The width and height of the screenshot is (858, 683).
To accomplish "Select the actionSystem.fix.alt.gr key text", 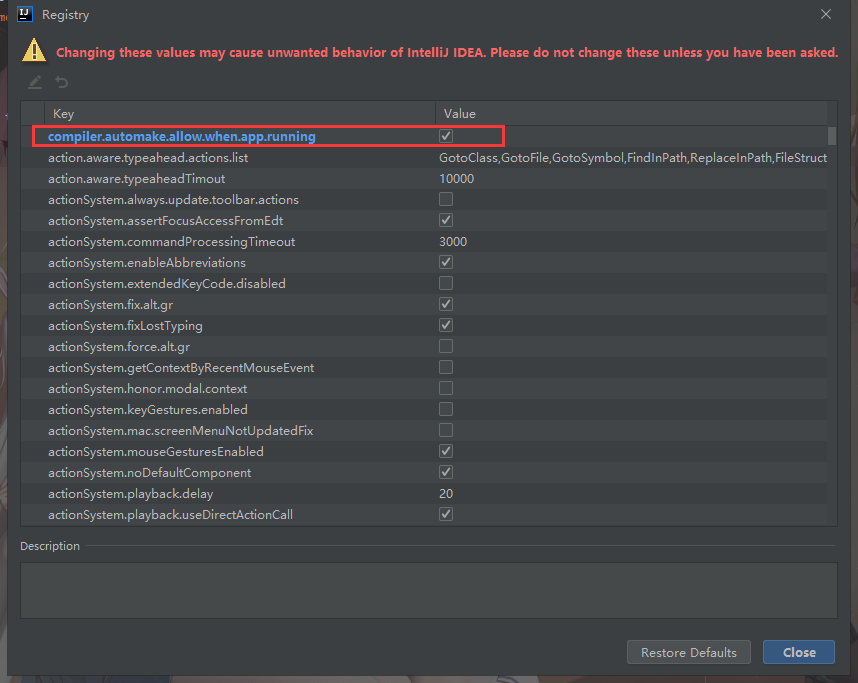I will (111, 305).
